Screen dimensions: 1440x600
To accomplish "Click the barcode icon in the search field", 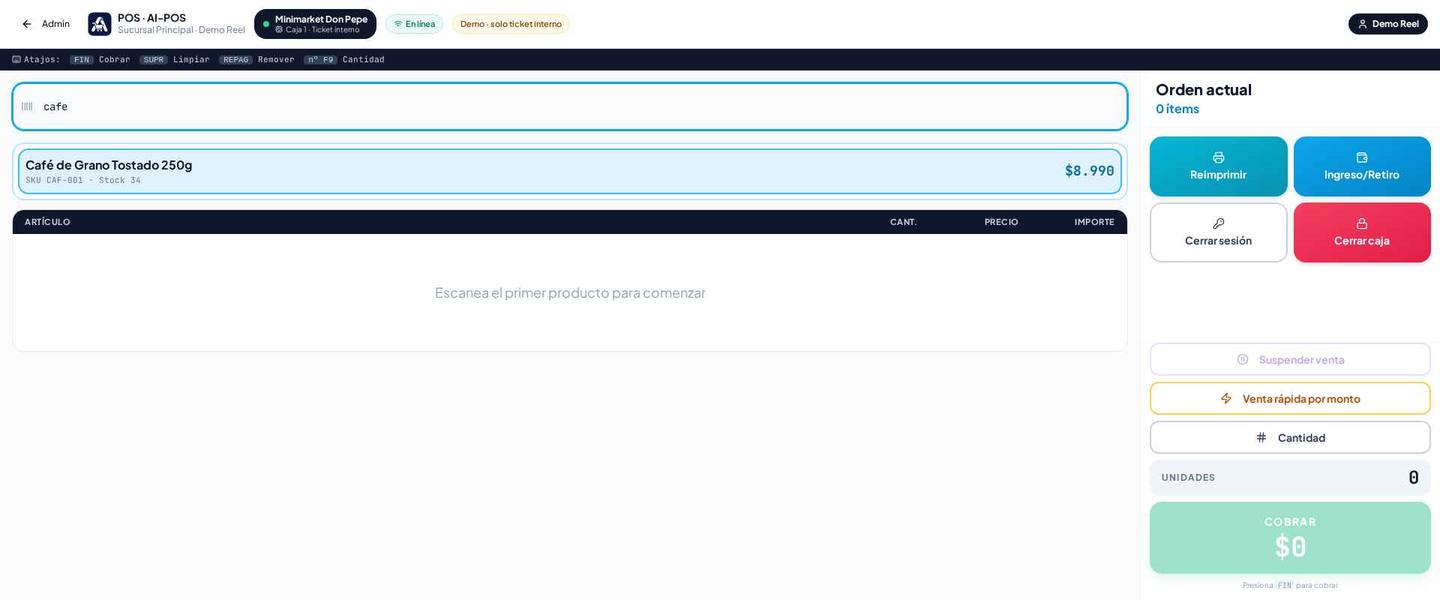I will 27,107.
